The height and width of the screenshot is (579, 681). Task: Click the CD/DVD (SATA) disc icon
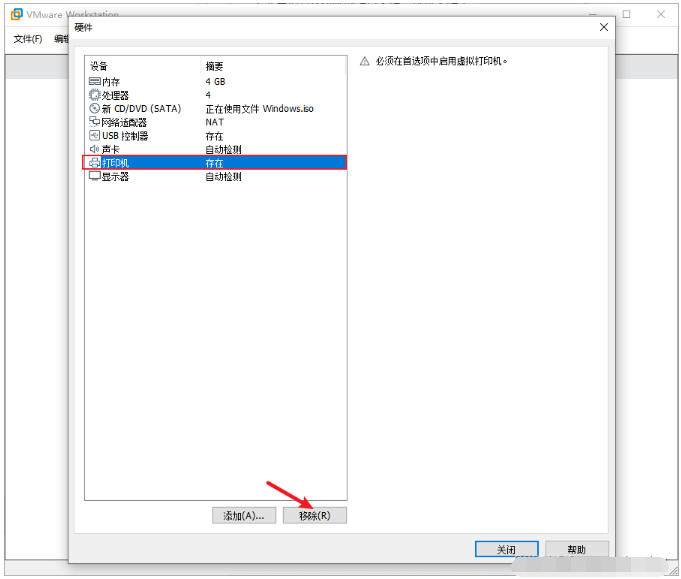[94, 108]
